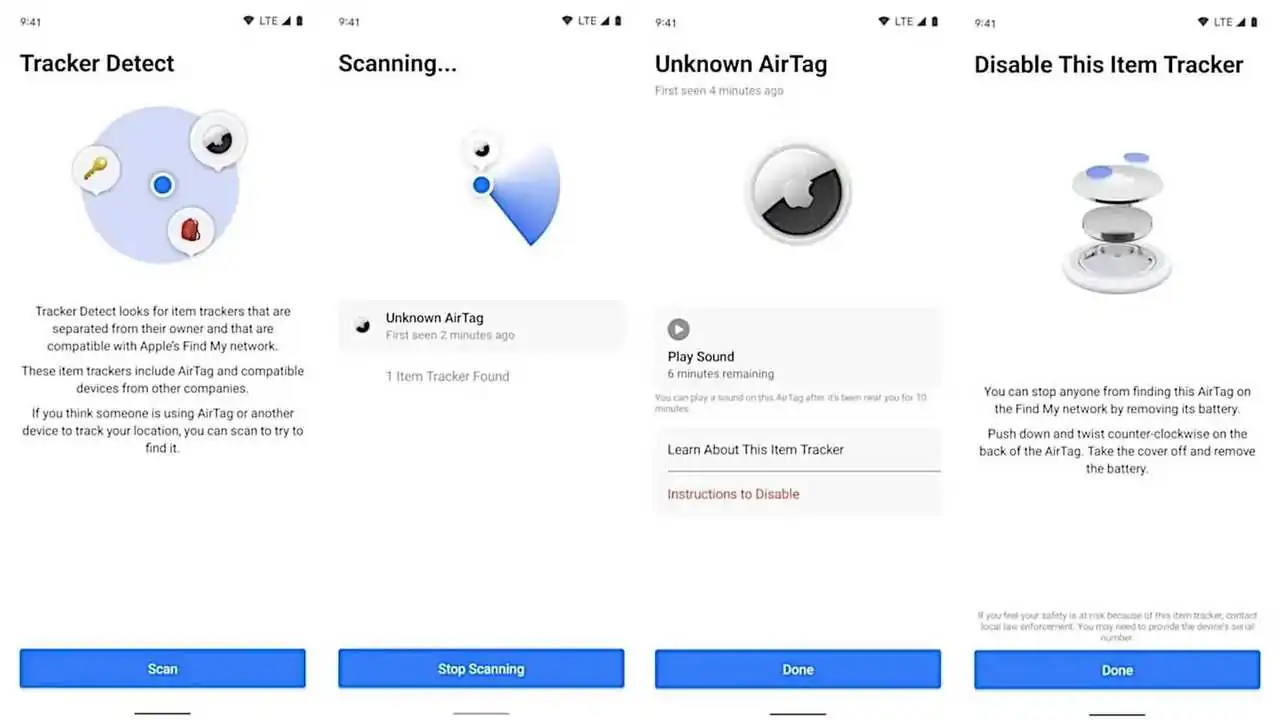The height and width of the screenshot is (720, 1280).
Task: Tap the key icon in the detection illustration
Action: [x=96, y=169]
